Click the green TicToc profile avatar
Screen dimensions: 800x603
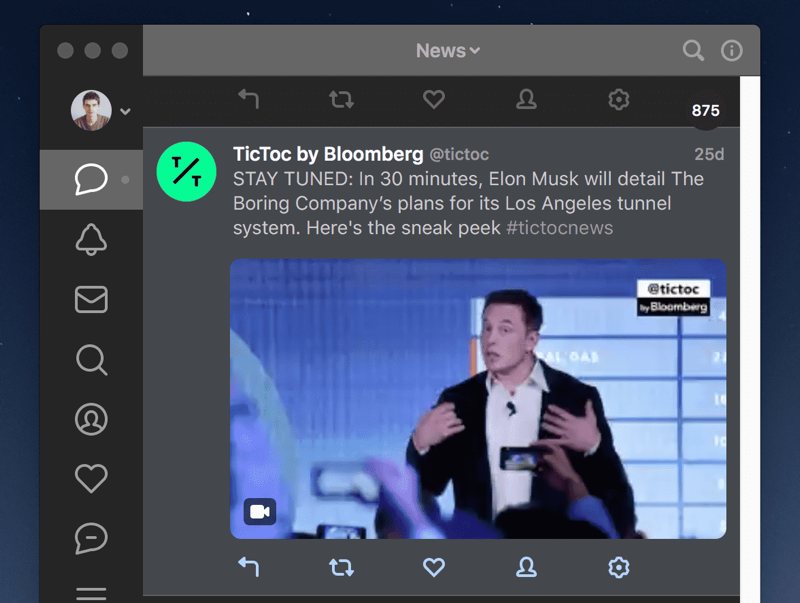pyautogui.click(x=186, y=171)
